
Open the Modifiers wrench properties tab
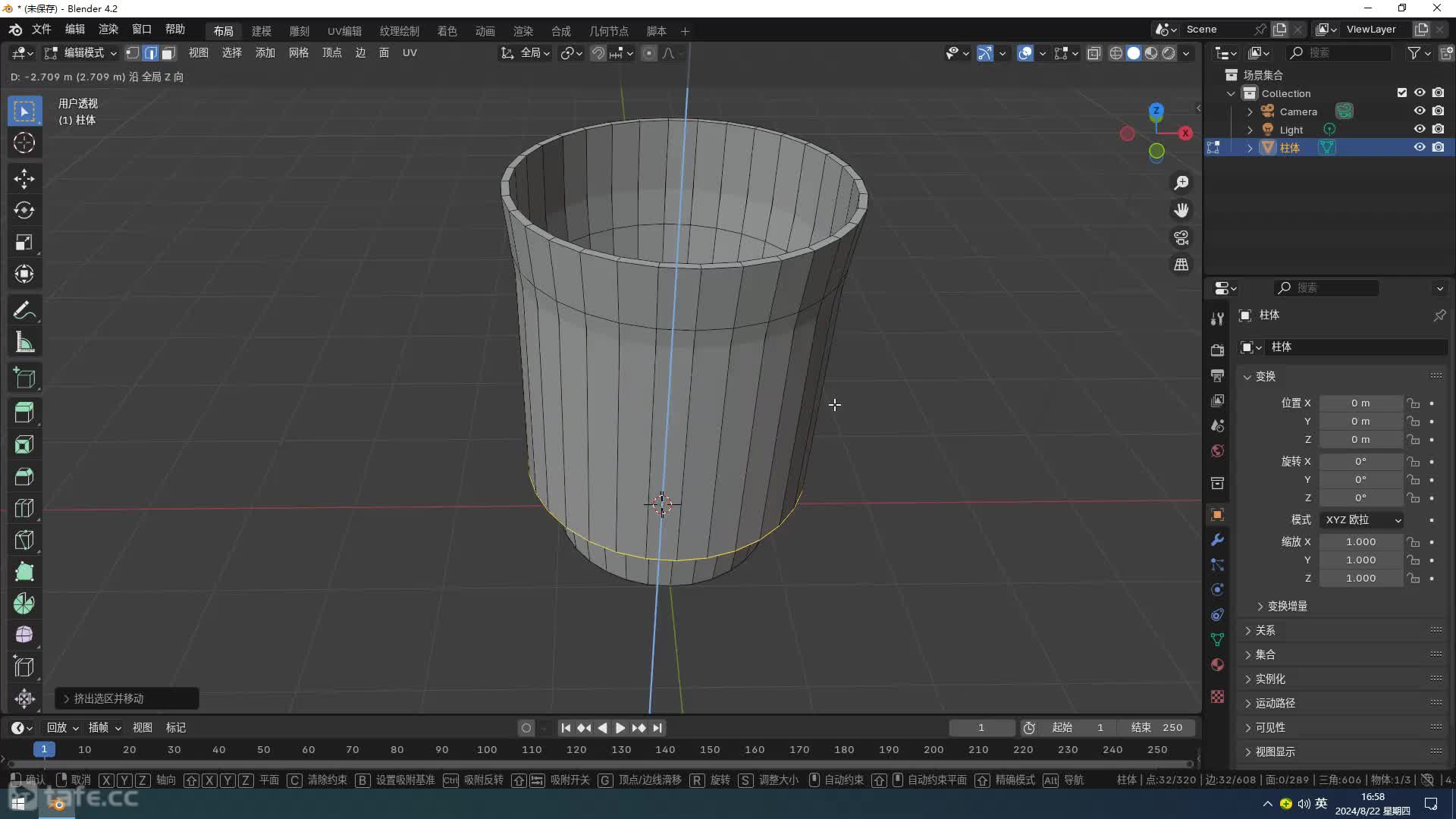[x=1217, y=540]
